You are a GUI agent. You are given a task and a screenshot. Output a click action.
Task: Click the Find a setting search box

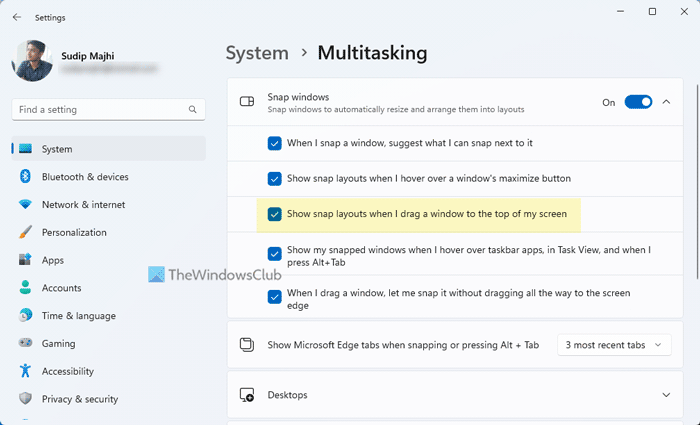(100, 109)
